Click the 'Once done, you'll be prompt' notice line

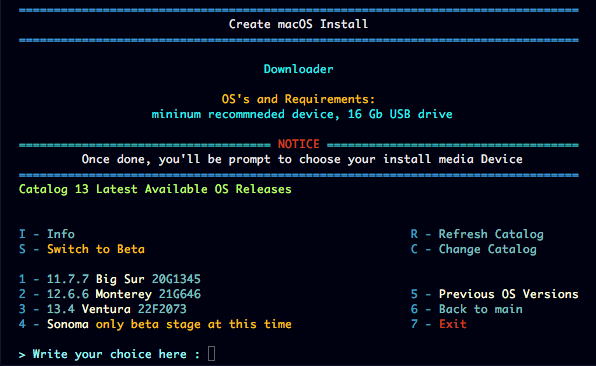pos(302,159)
